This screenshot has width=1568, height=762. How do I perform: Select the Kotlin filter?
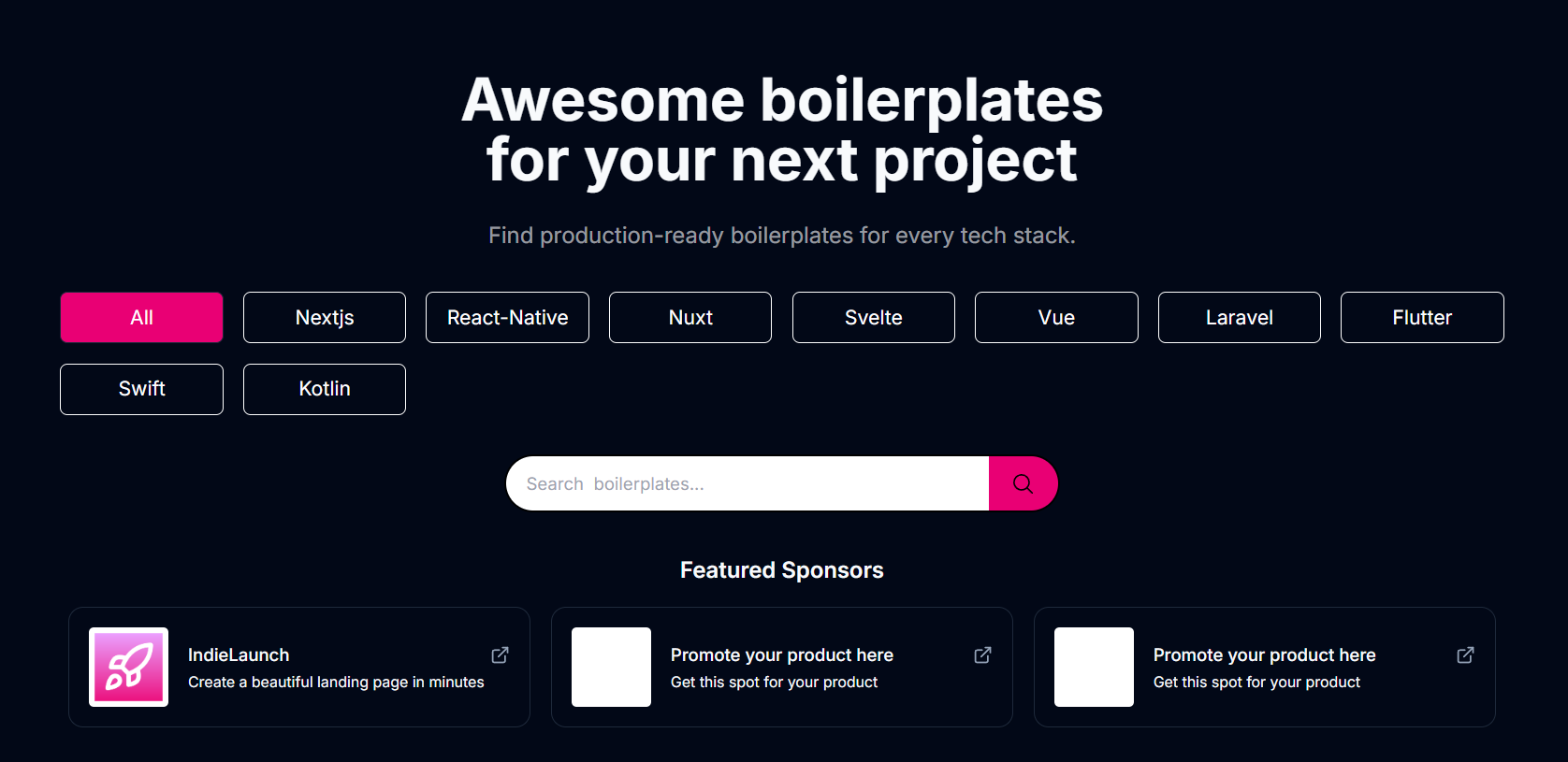point(325,389)
